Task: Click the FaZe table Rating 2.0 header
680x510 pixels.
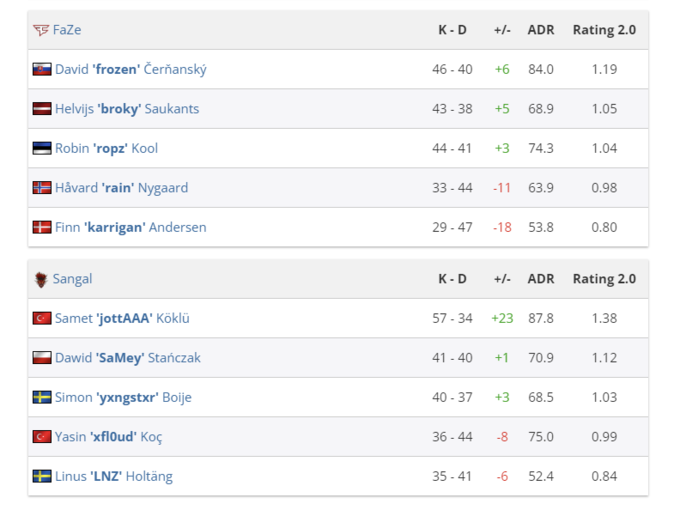Action: [604, 30]
